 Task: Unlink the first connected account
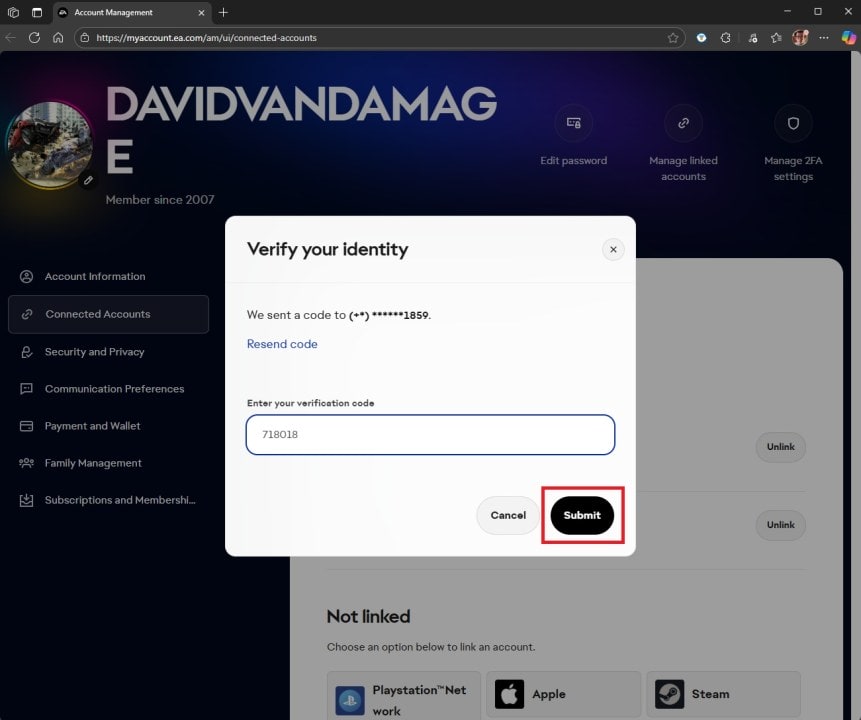pos(780,447)
